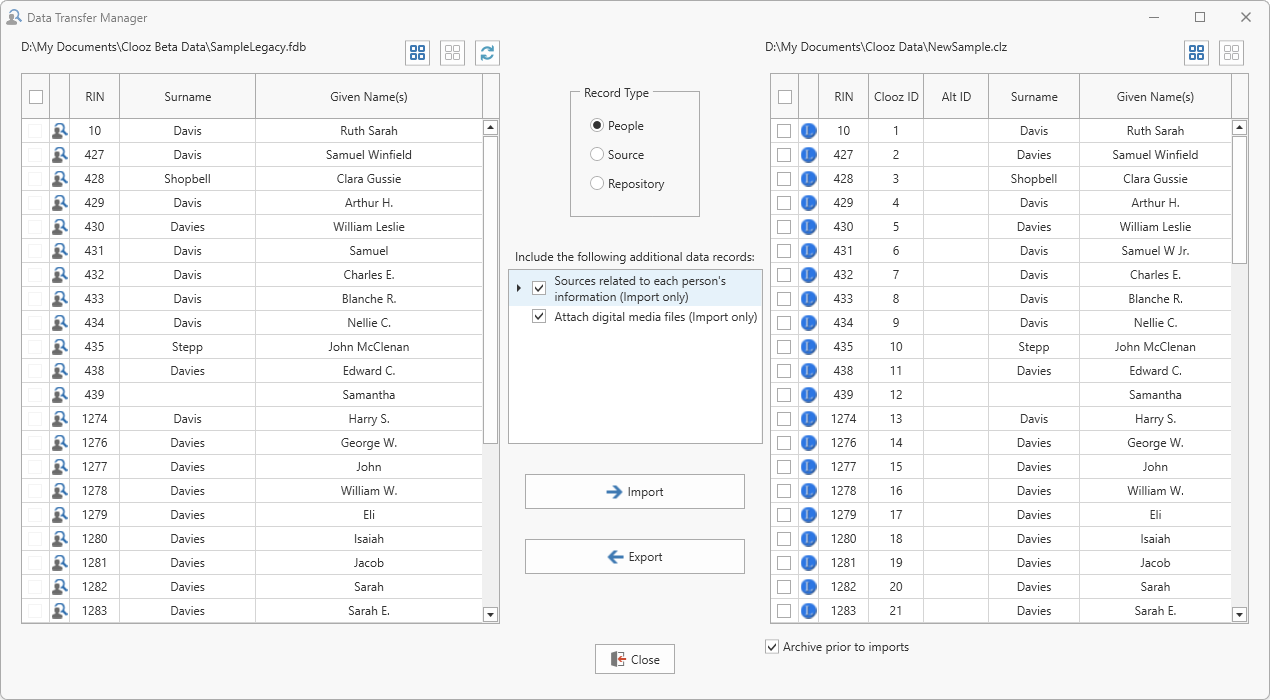Click deselect-all icon above right destination table
This screenshot has width=1270, height=700.
click(1231, 53)
